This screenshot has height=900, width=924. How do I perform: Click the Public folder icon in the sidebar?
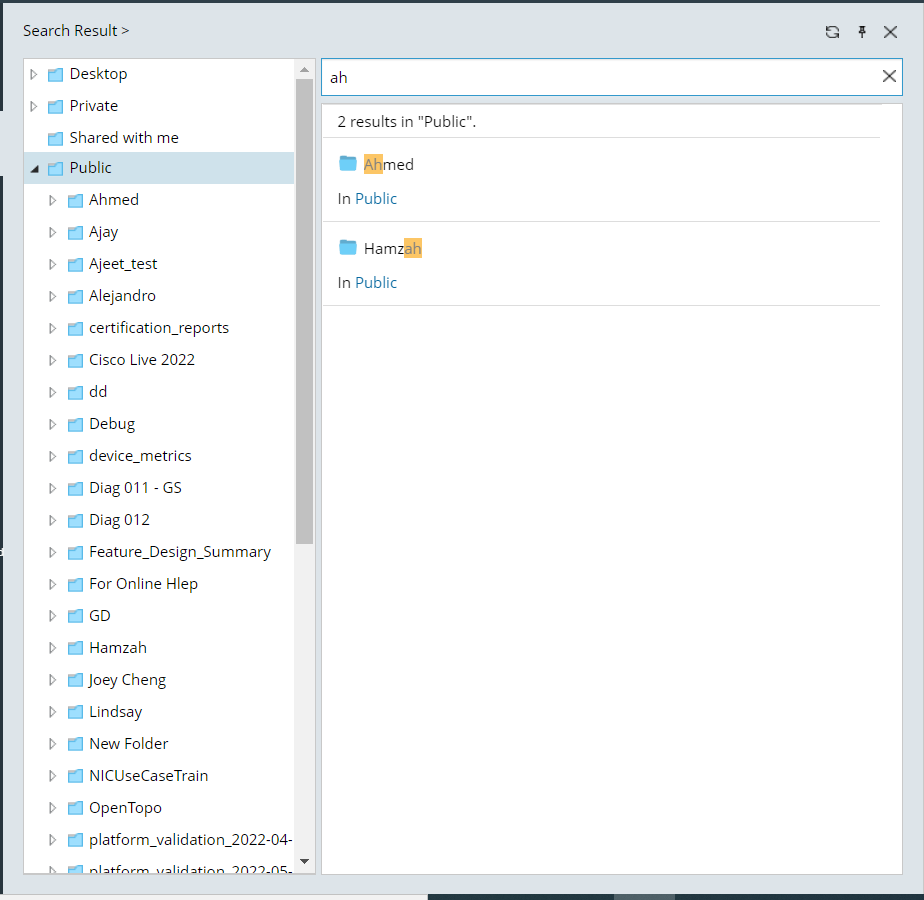point(55,167)
